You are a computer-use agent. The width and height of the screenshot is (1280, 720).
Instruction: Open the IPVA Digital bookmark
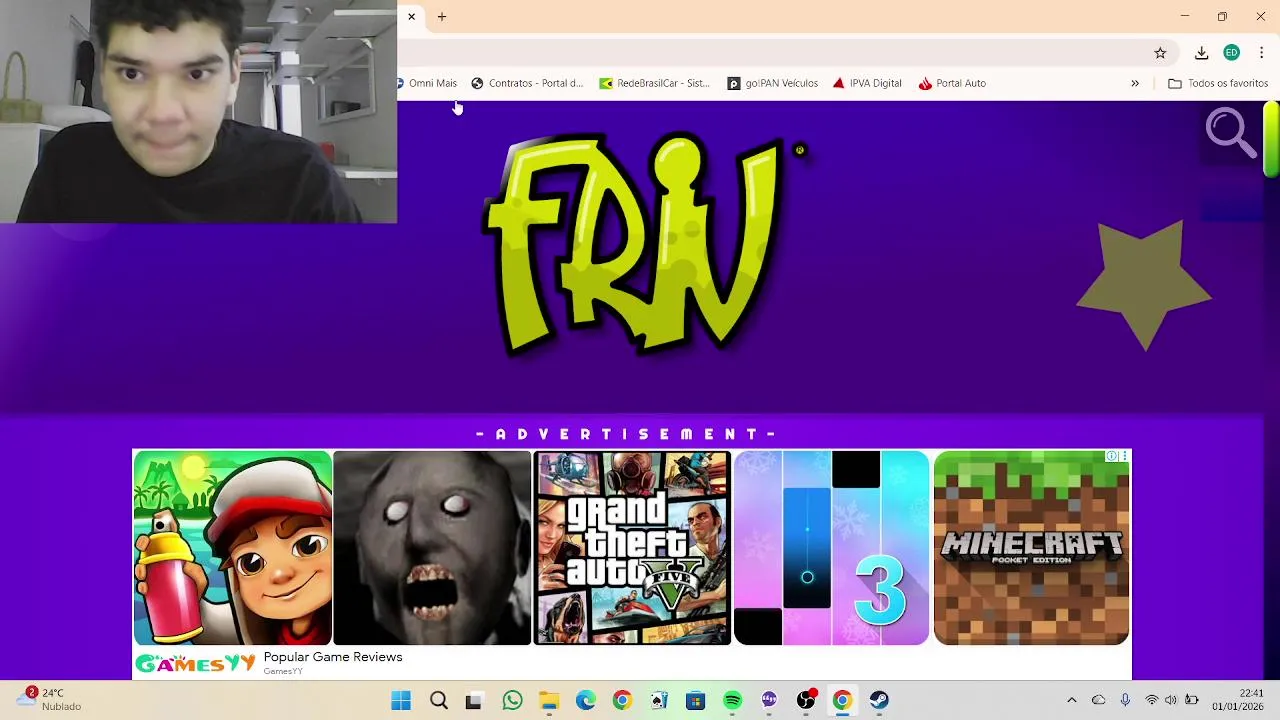click(867, 83)
